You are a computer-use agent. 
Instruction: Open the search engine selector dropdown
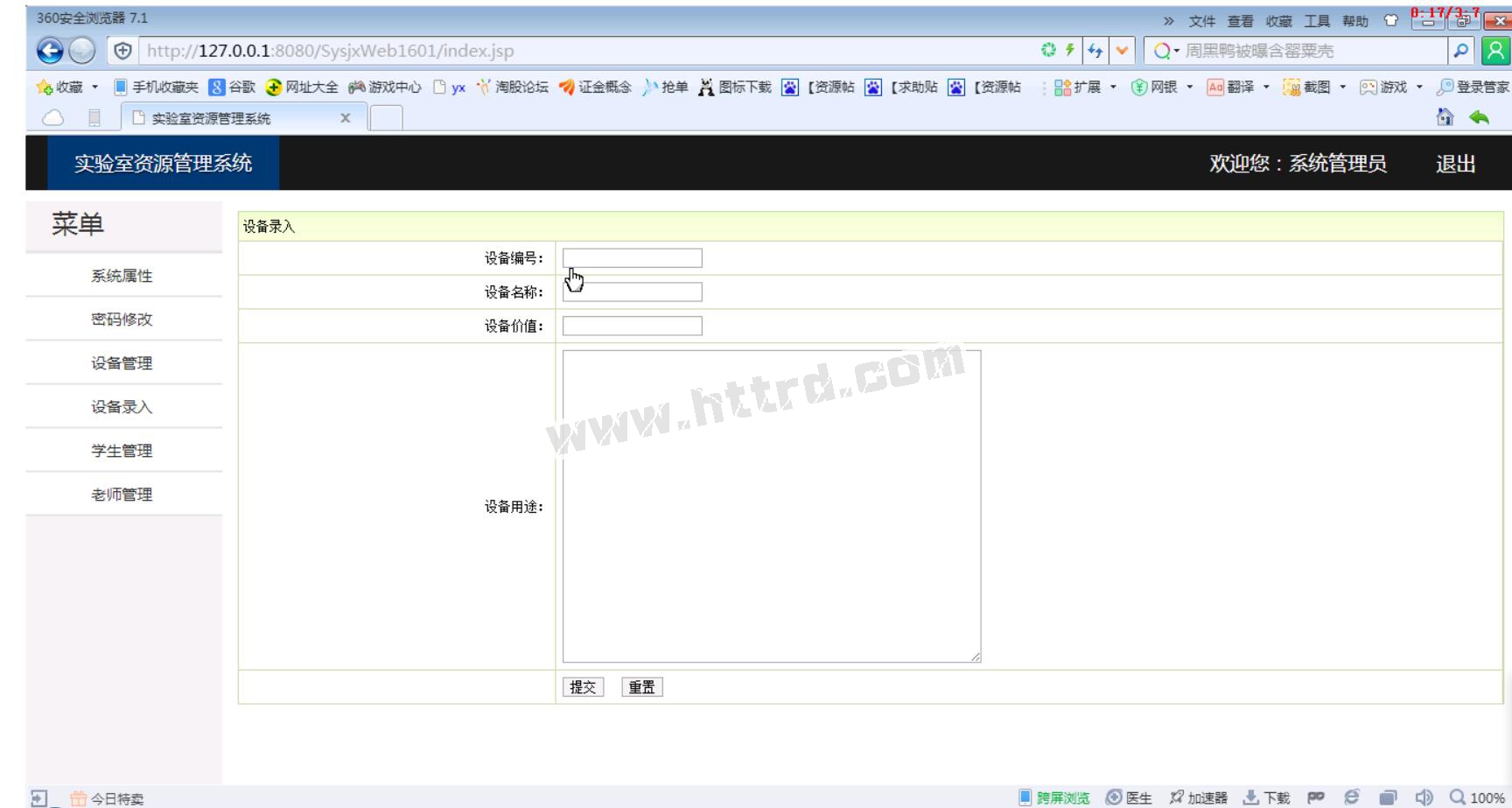click(x=1165, y=51)
